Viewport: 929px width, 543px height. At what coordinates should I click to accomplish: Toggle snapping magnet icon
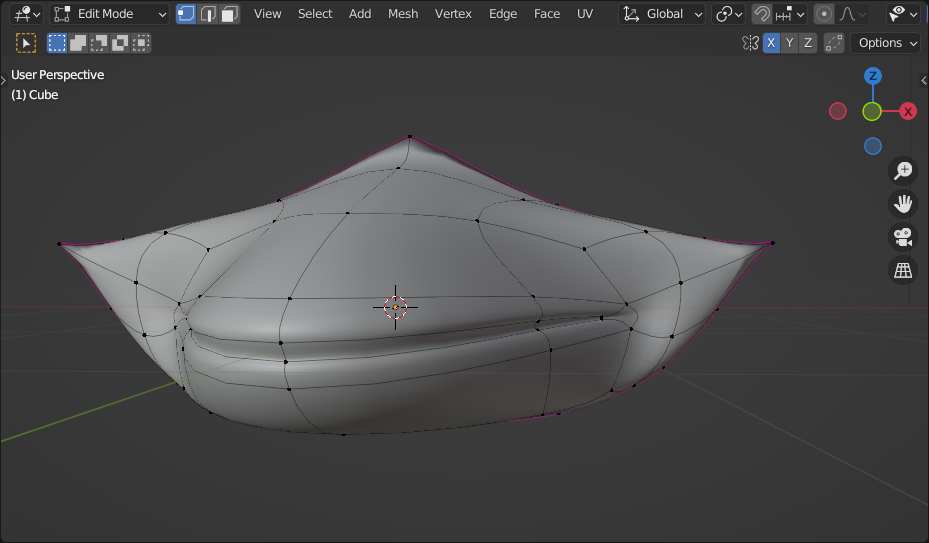(x=761, y=14)
